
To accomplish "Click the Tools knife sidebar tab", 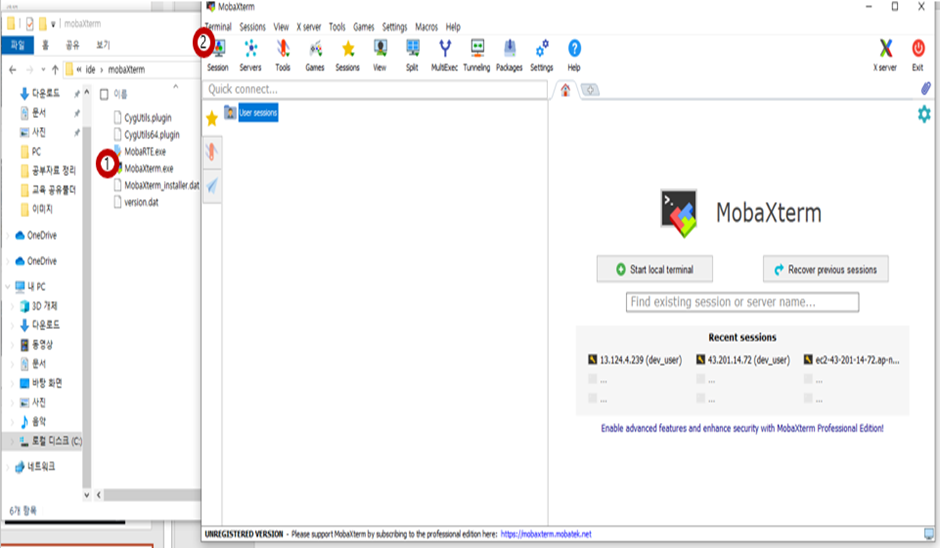I will [212, 151].
